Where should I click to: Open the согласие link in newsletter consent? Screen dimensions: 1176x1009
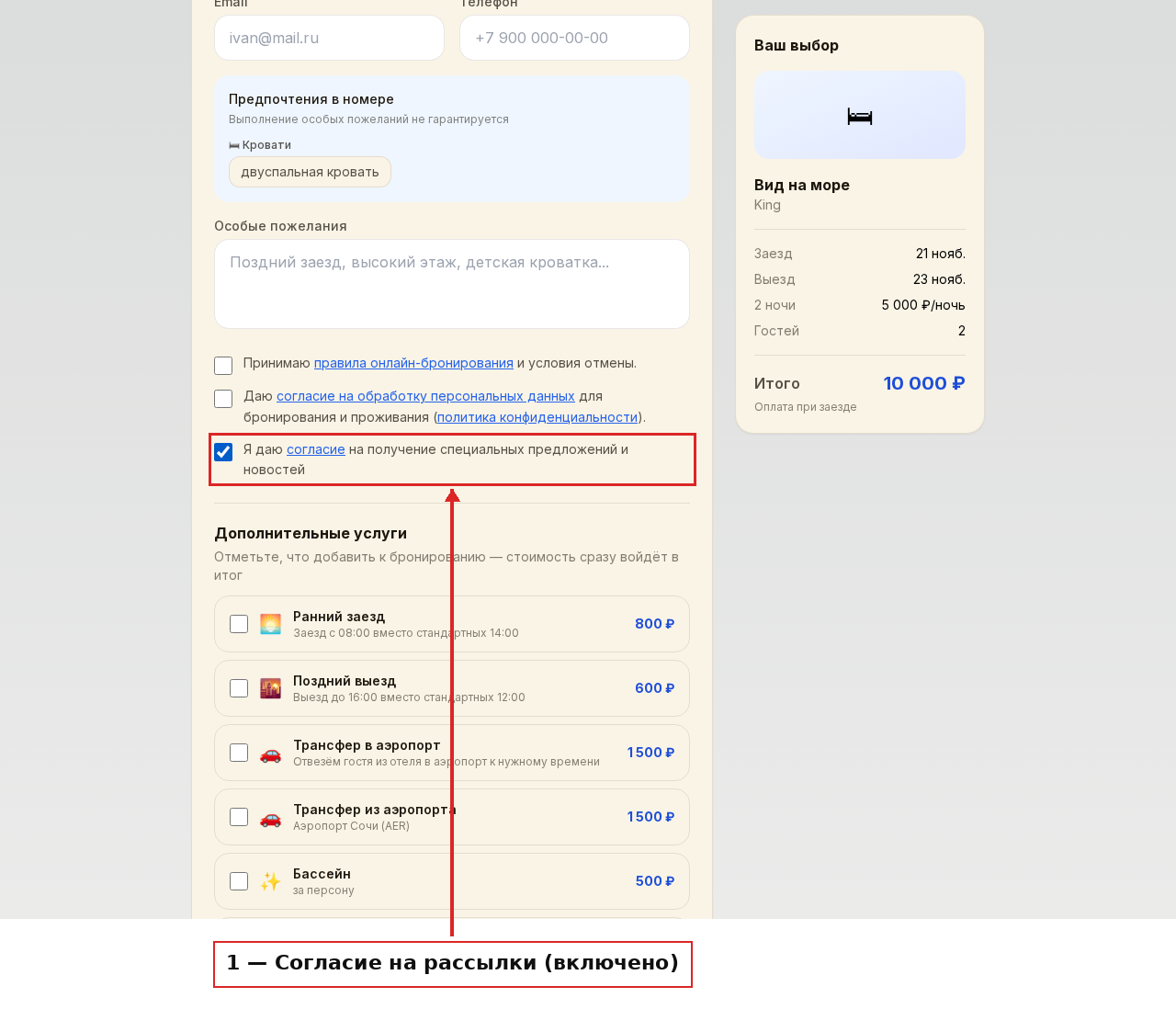[x=316, y=449]
